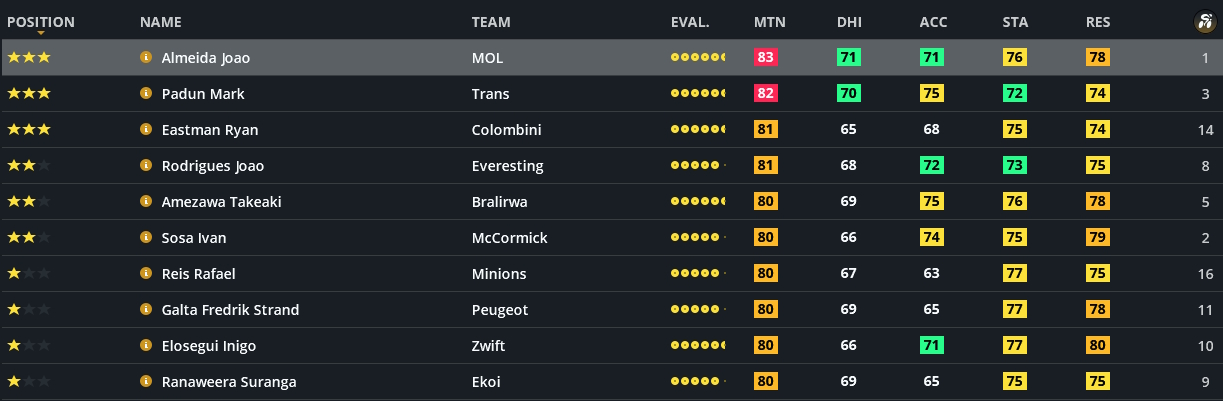Click the info icon next to Reis Rafael
The image size is (1223, 401).
coord(146,274)
